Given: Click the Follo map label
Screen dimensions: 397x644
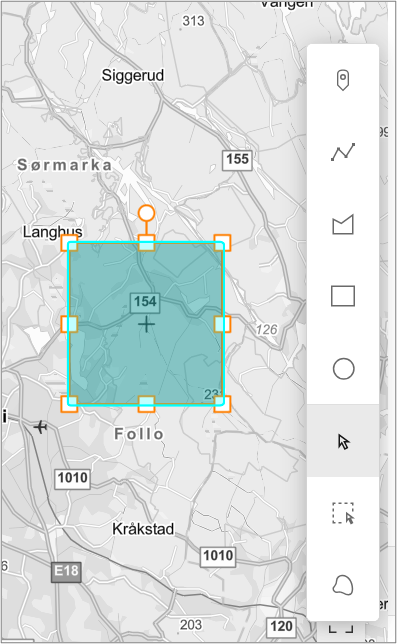Looking at the screenshot, I should pos(139,434).
